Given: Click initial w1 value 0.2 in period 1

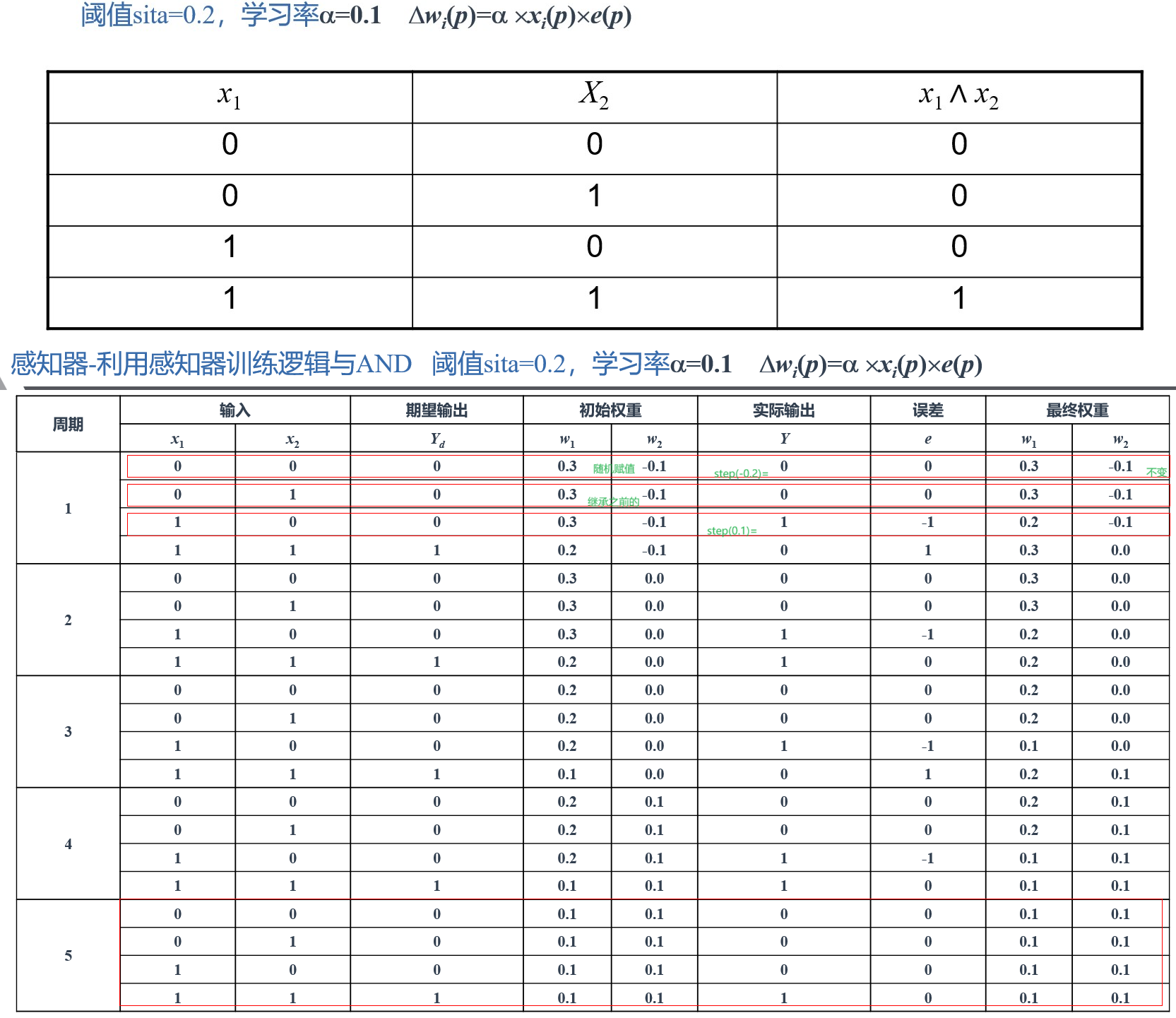Looking at the screenshot, I should [567, 550].
